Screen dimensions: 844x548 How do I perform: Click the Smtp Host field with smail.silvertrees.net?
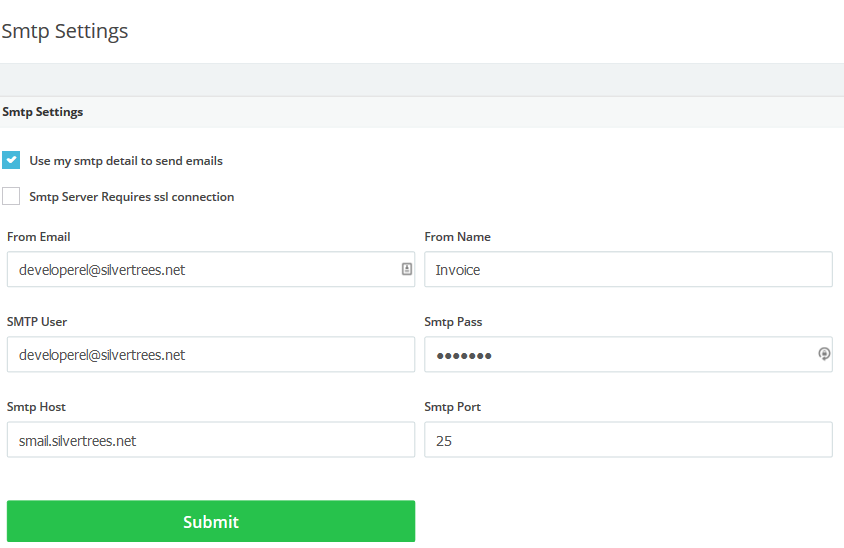click(210, 440)
